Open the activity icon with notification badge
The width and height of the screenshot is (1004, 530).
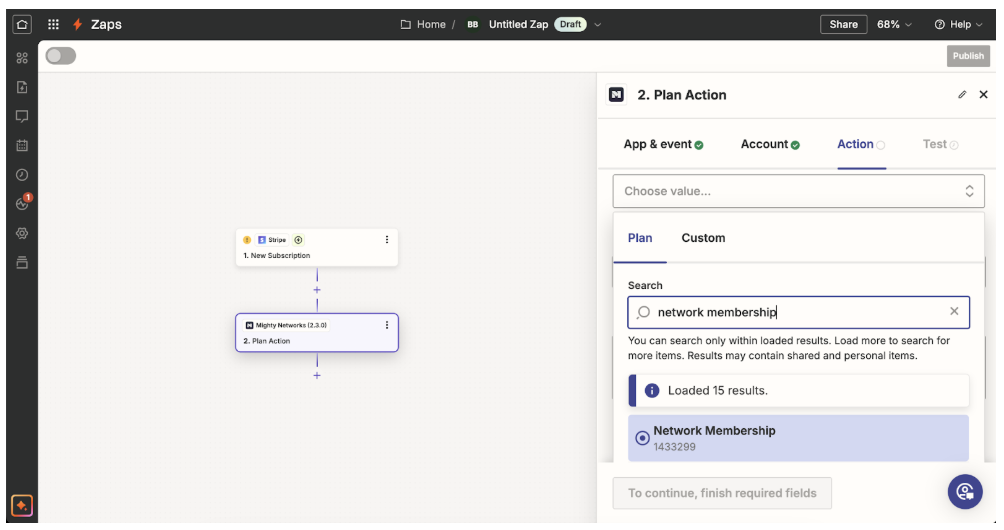[x=23, y=203]
